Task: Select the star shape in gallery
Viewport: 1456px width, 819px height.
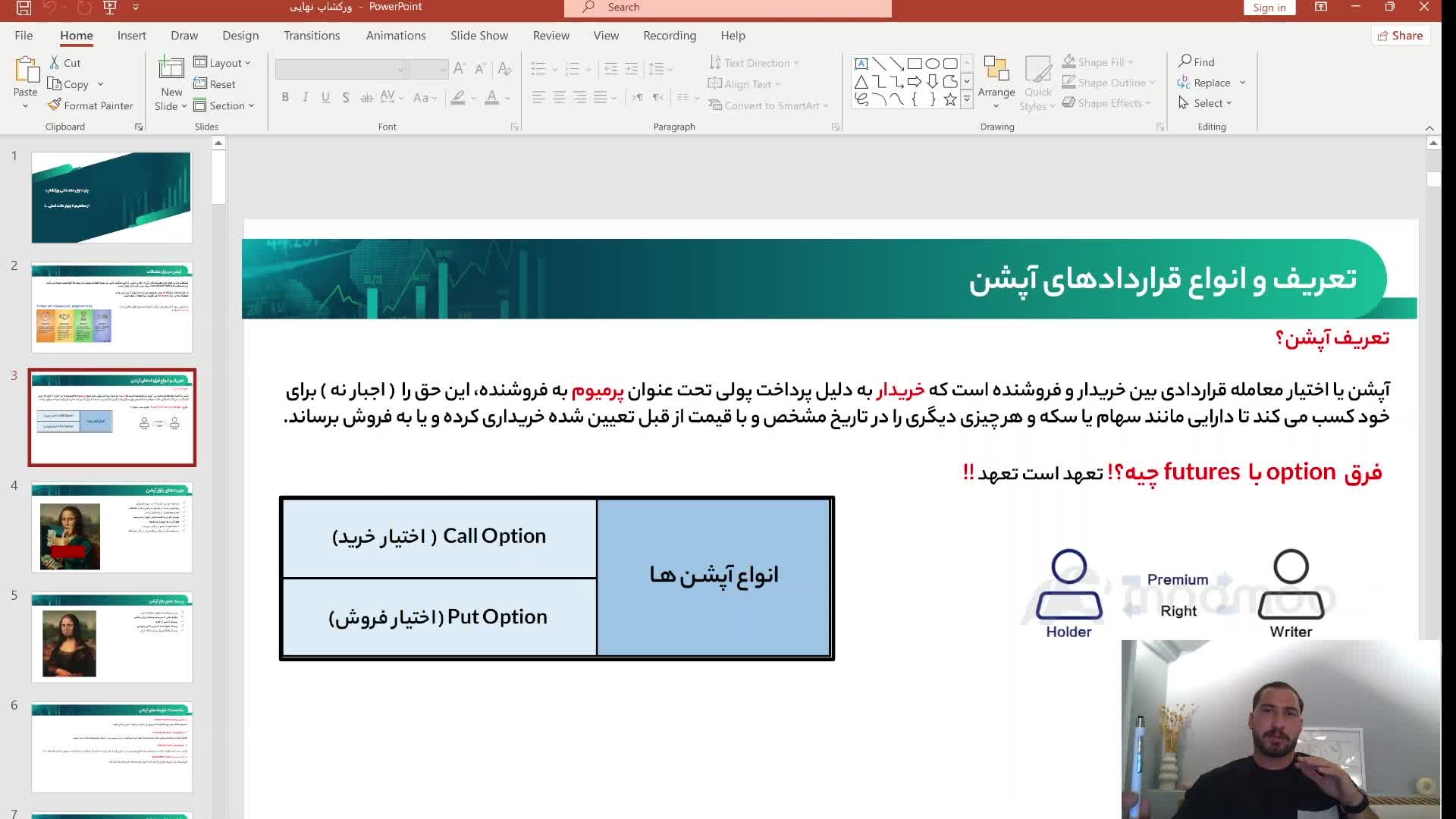Action: 950,99
